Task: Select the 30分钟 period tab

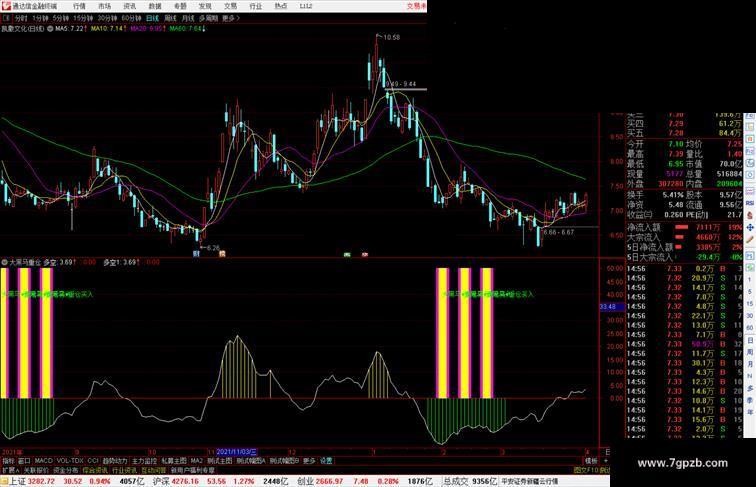Action: [107, 18]
